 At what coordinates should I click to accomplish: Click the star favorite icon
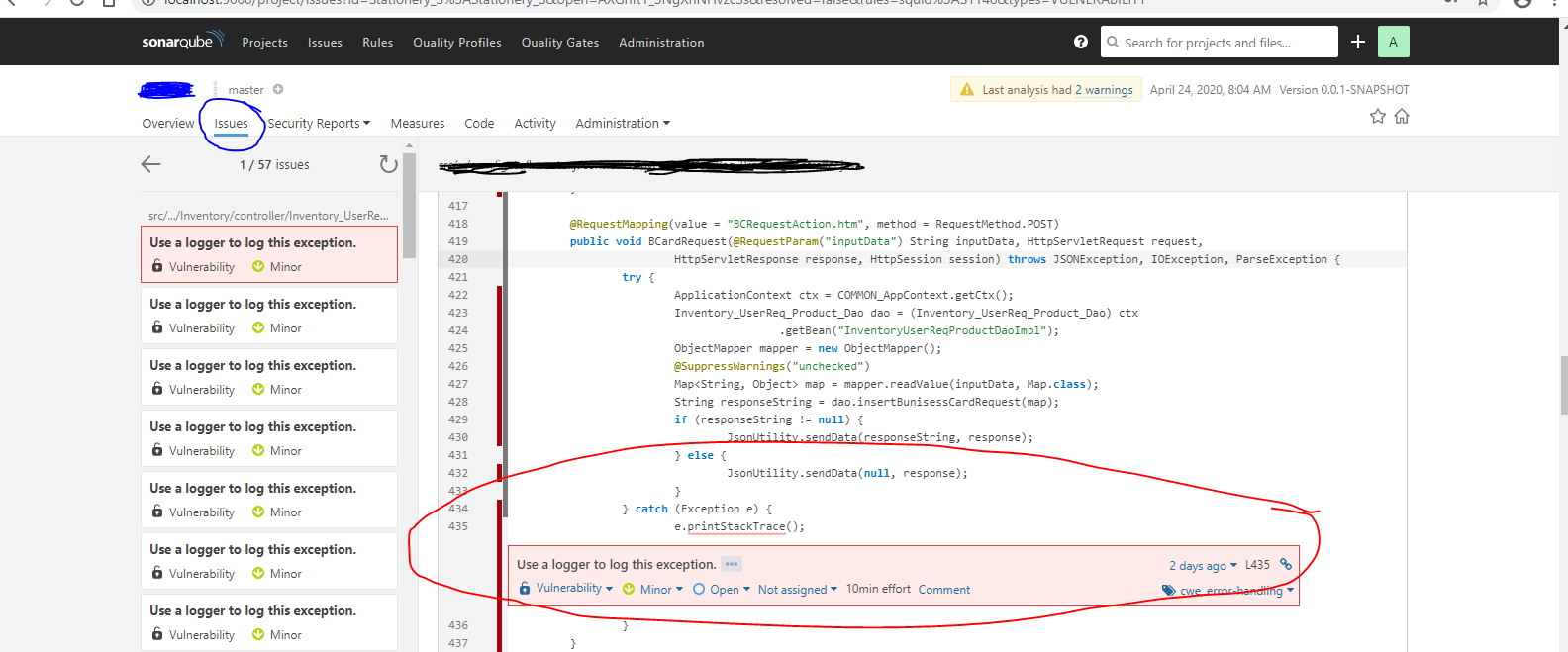point(1377,117)
